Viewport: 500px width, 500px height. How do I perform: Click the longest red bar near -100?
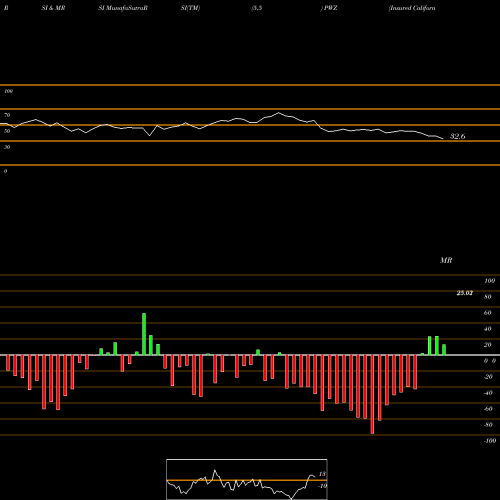pyautogui.click(x=372, y=394)
